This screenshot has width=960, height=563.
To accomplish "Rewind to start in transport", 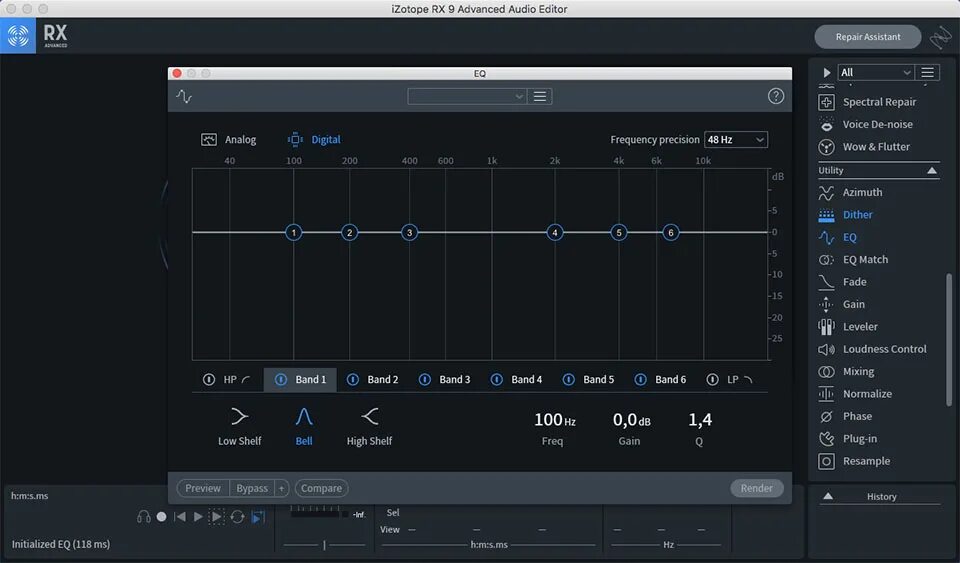I will click(180, 516).
